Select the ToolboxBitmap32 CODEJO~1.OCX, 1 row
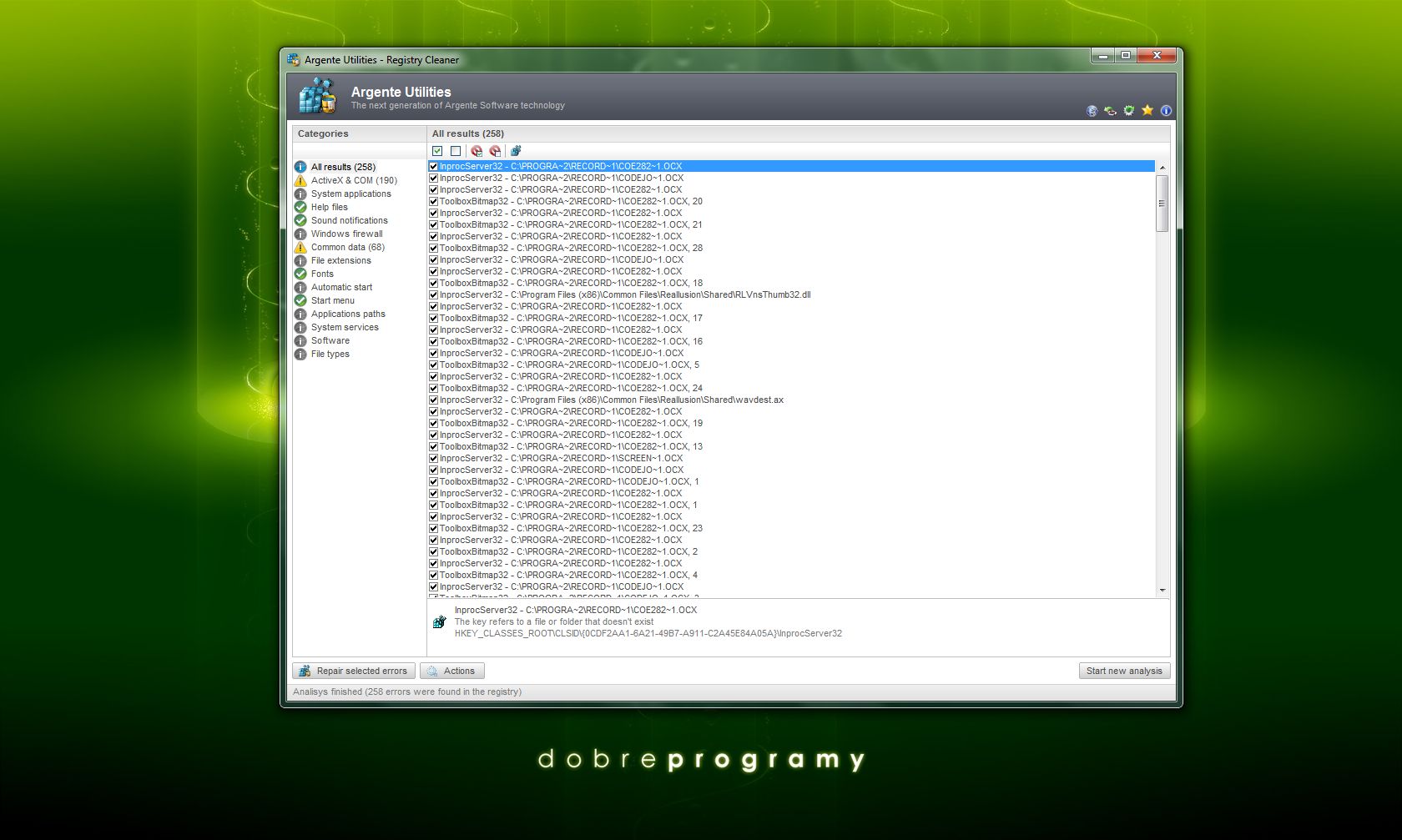The width and height of the screenshot is (1402, 840). click(x=791, y=481)
